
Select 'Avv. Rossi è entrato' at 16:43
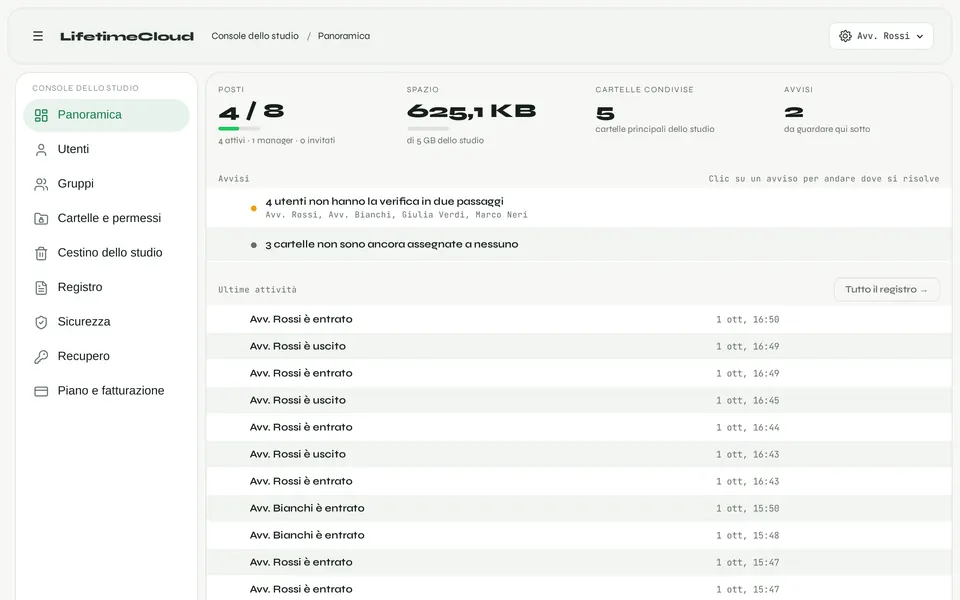click(579, 481)
